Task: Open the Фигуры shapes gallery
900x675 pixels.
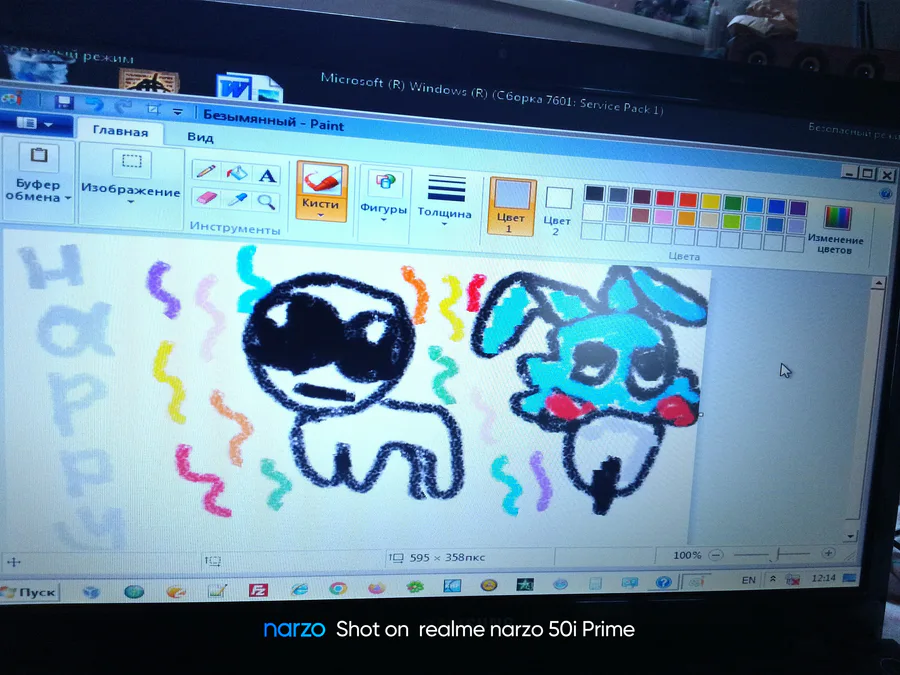Action: click(384, 196)
